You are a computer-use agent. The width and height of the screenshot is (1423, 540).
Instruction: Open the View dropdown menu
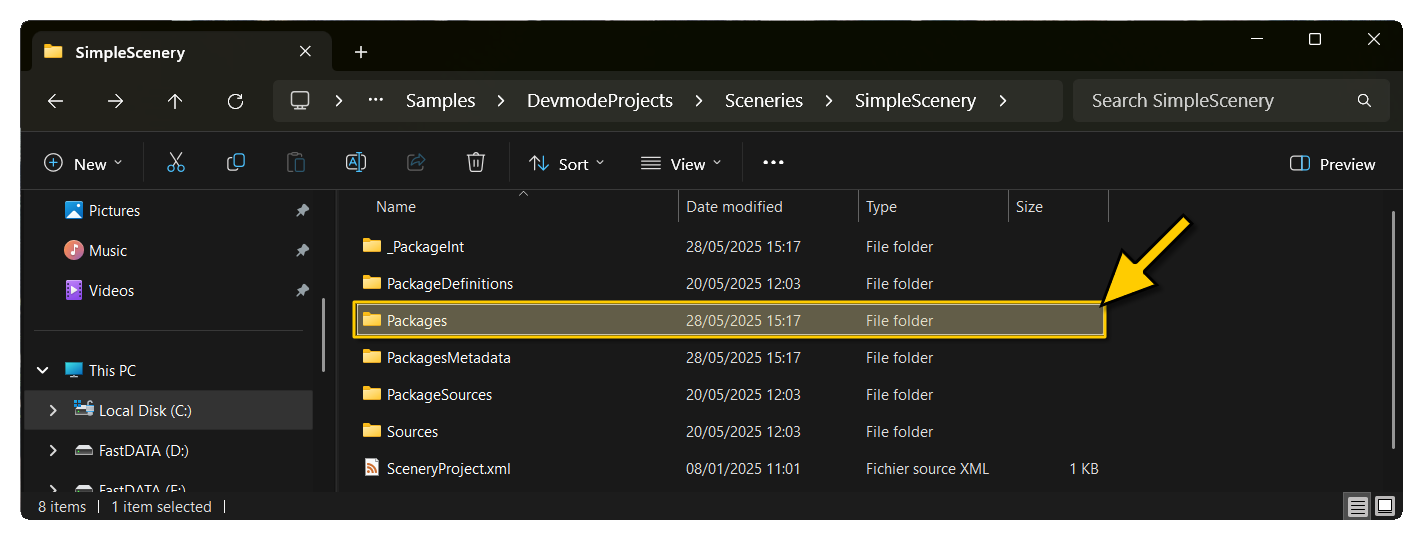click(x=680, y=164)
